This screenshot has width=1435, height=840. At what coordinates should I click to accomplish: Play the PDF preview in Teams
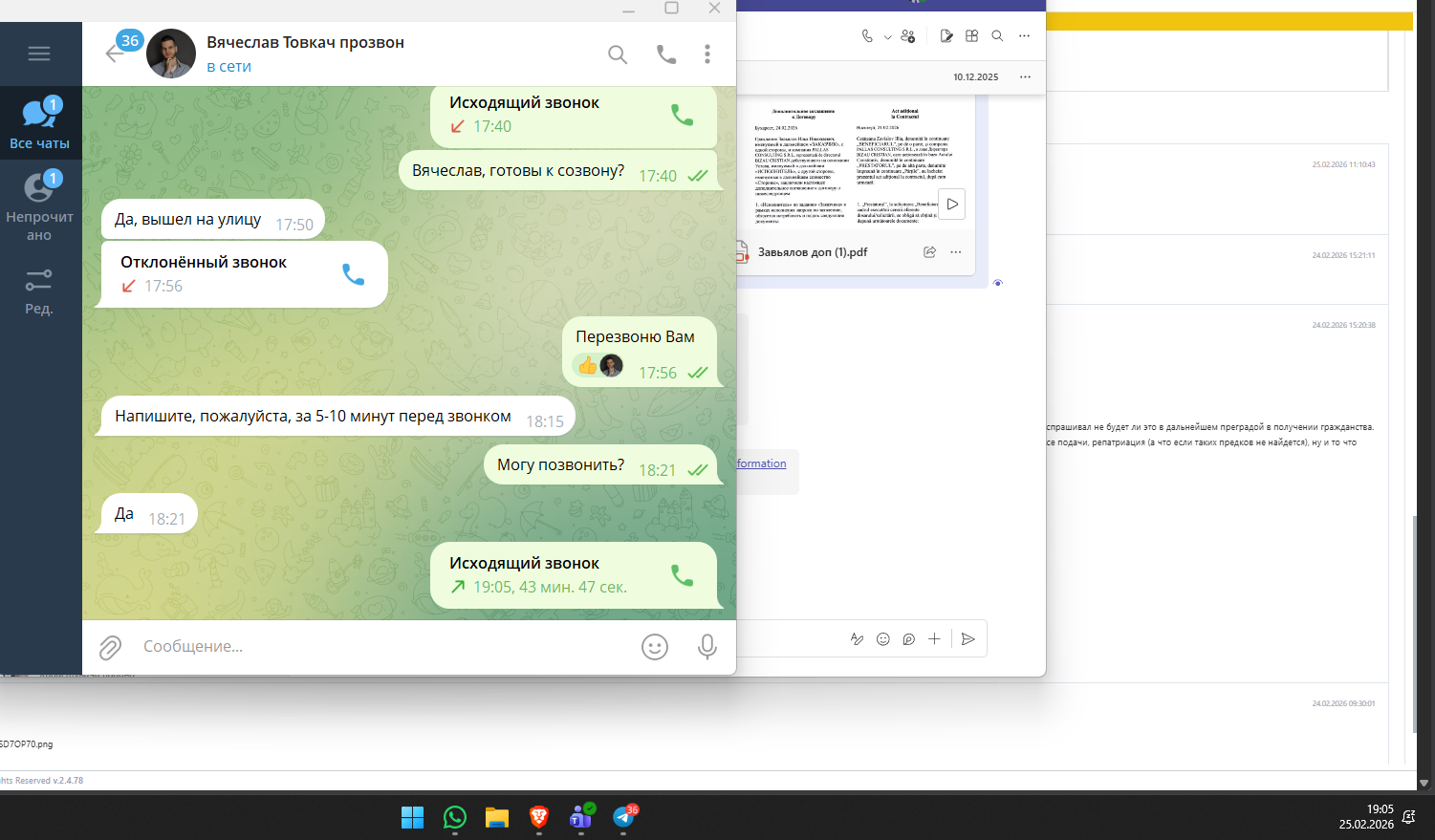pyautogui.click(x=952, y=205)
